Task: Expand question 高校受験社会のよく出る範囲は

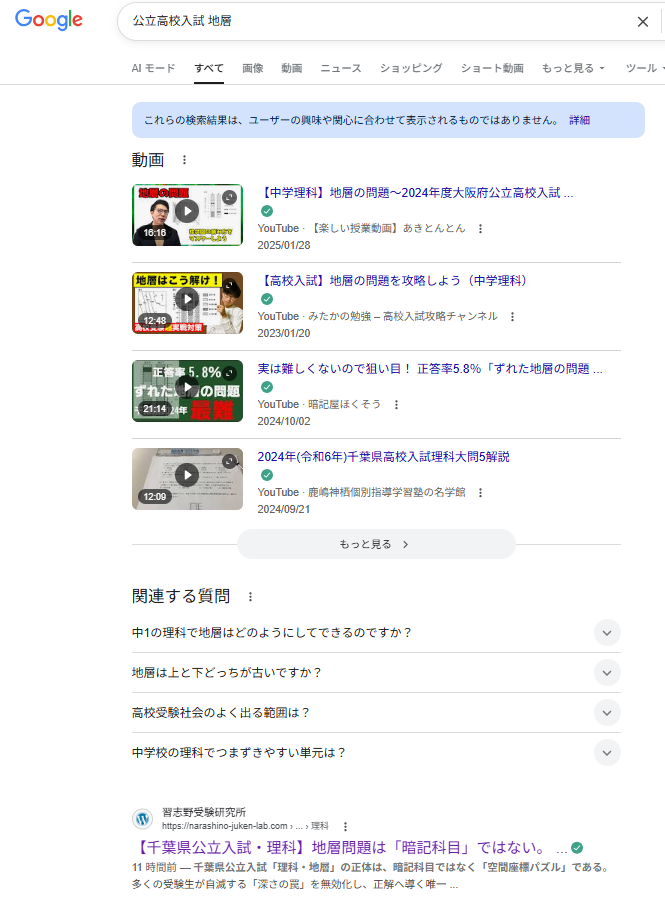Action: tap(606, 713)
